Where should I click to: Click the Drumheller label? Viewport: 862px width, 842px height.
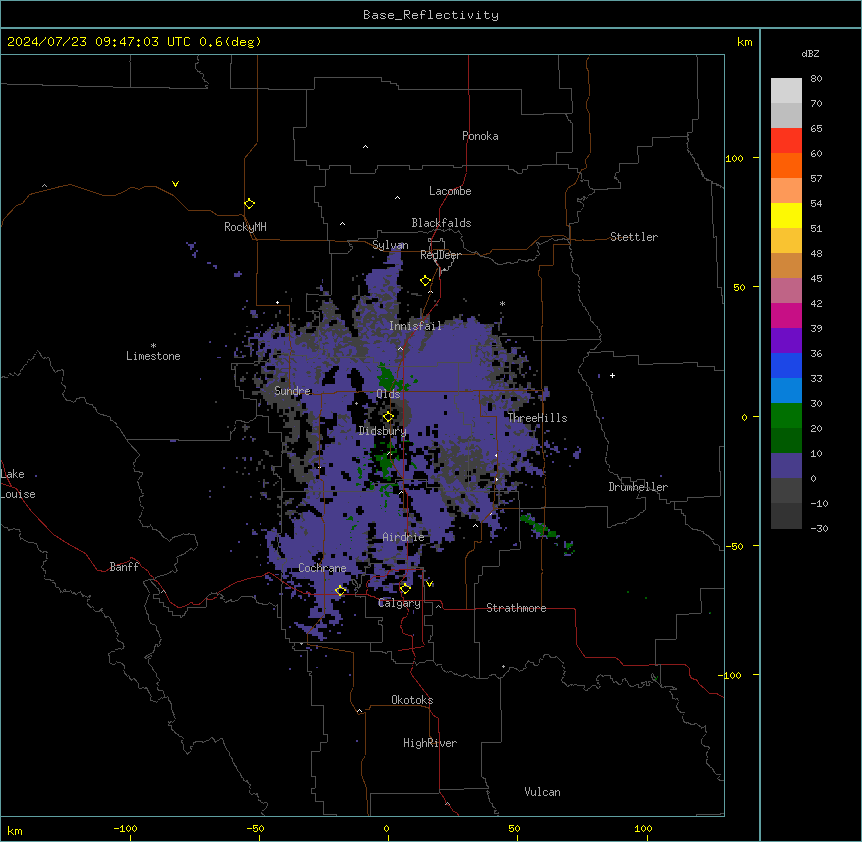[x=638, y=487]
